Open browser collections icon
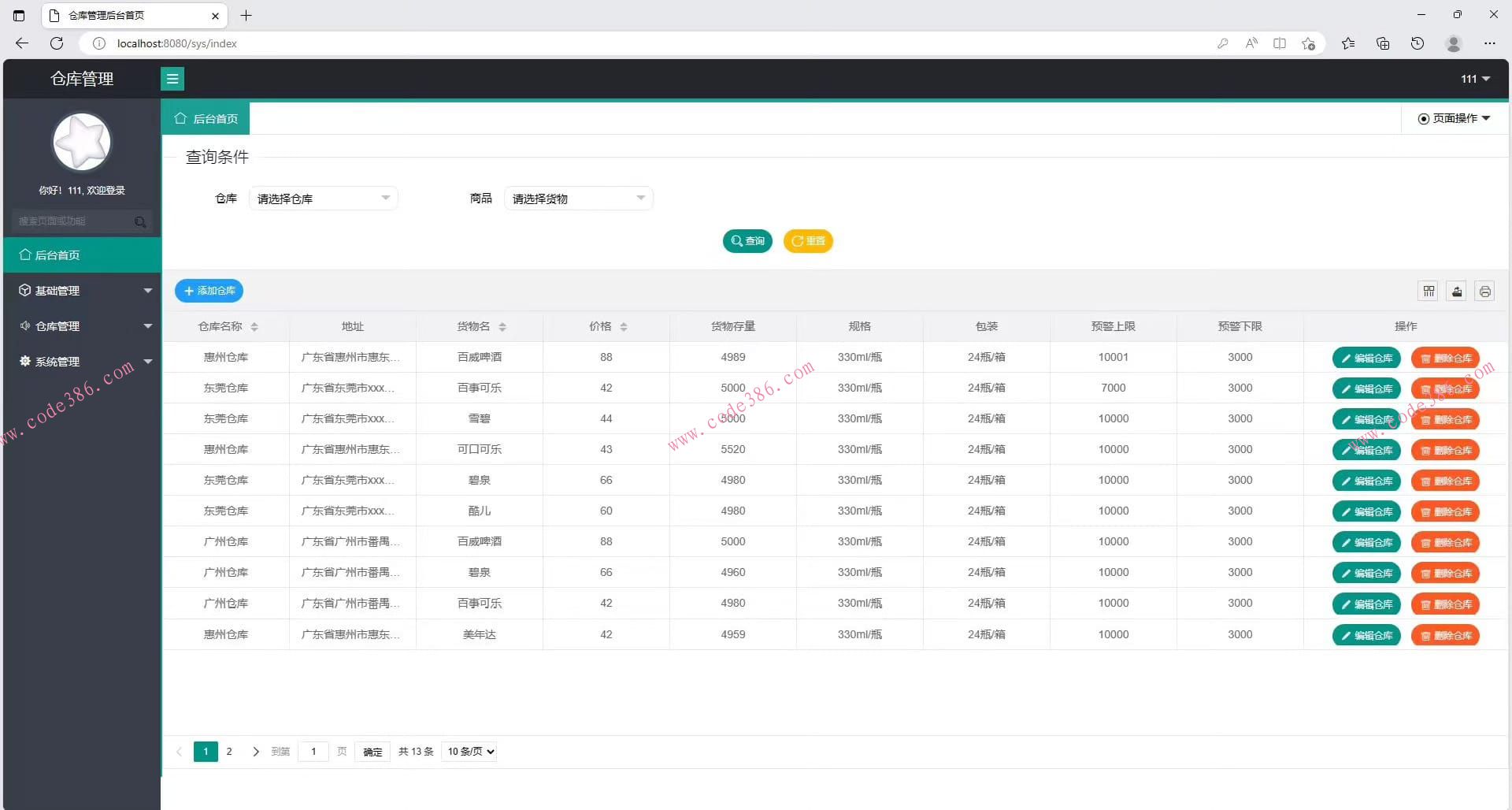 pos(1383,43)
